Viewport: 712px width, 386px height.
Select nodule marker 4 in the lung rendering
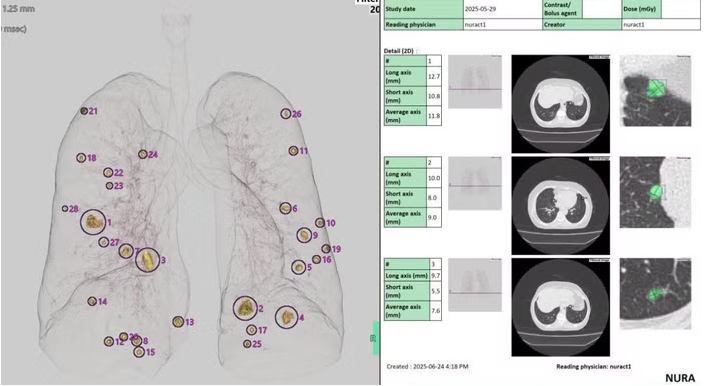[x=287, y=317]
